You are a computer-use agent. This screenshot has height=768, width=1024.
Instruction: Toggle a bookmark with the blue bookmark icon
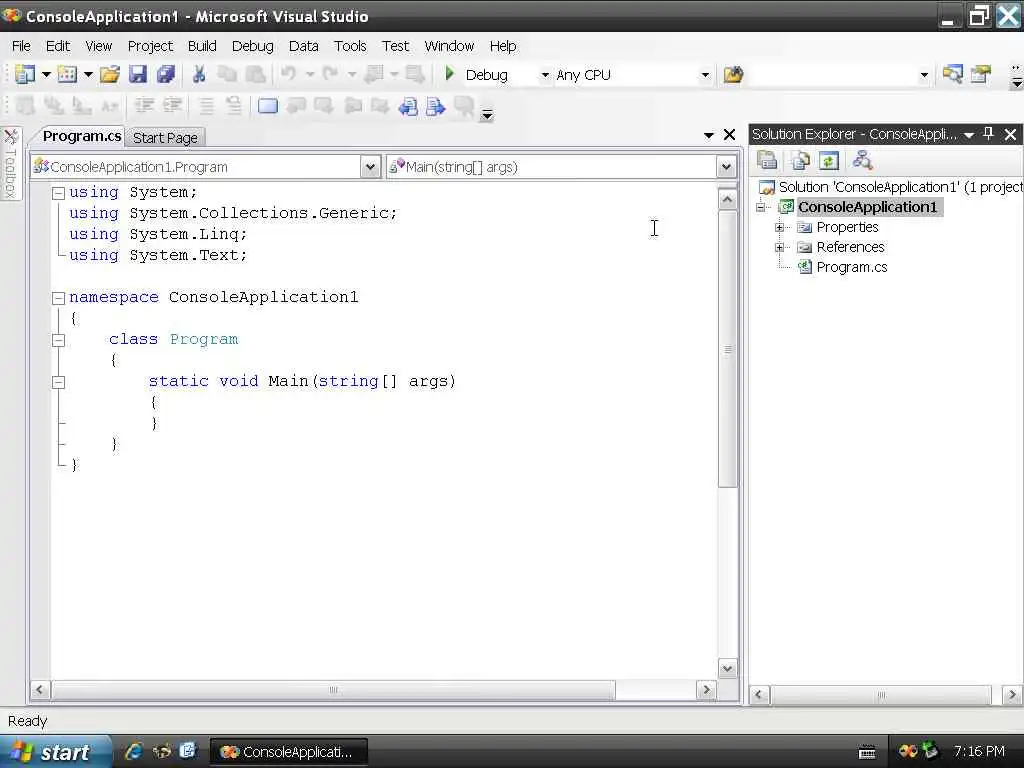[x=268, y=106]
